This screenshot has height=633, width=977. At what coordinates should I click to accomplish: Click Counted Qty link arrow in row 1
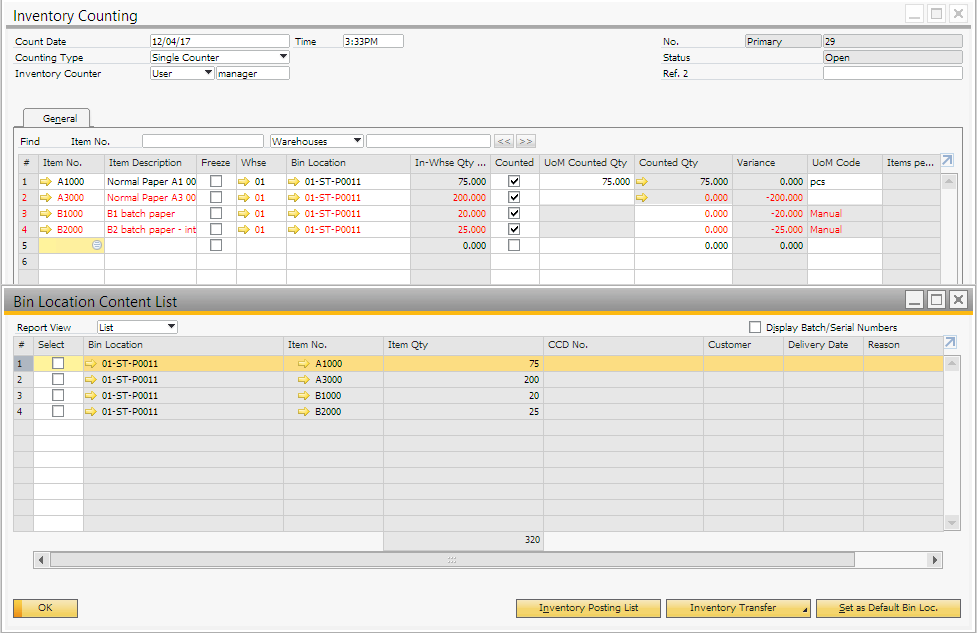[x=642, y=182]
